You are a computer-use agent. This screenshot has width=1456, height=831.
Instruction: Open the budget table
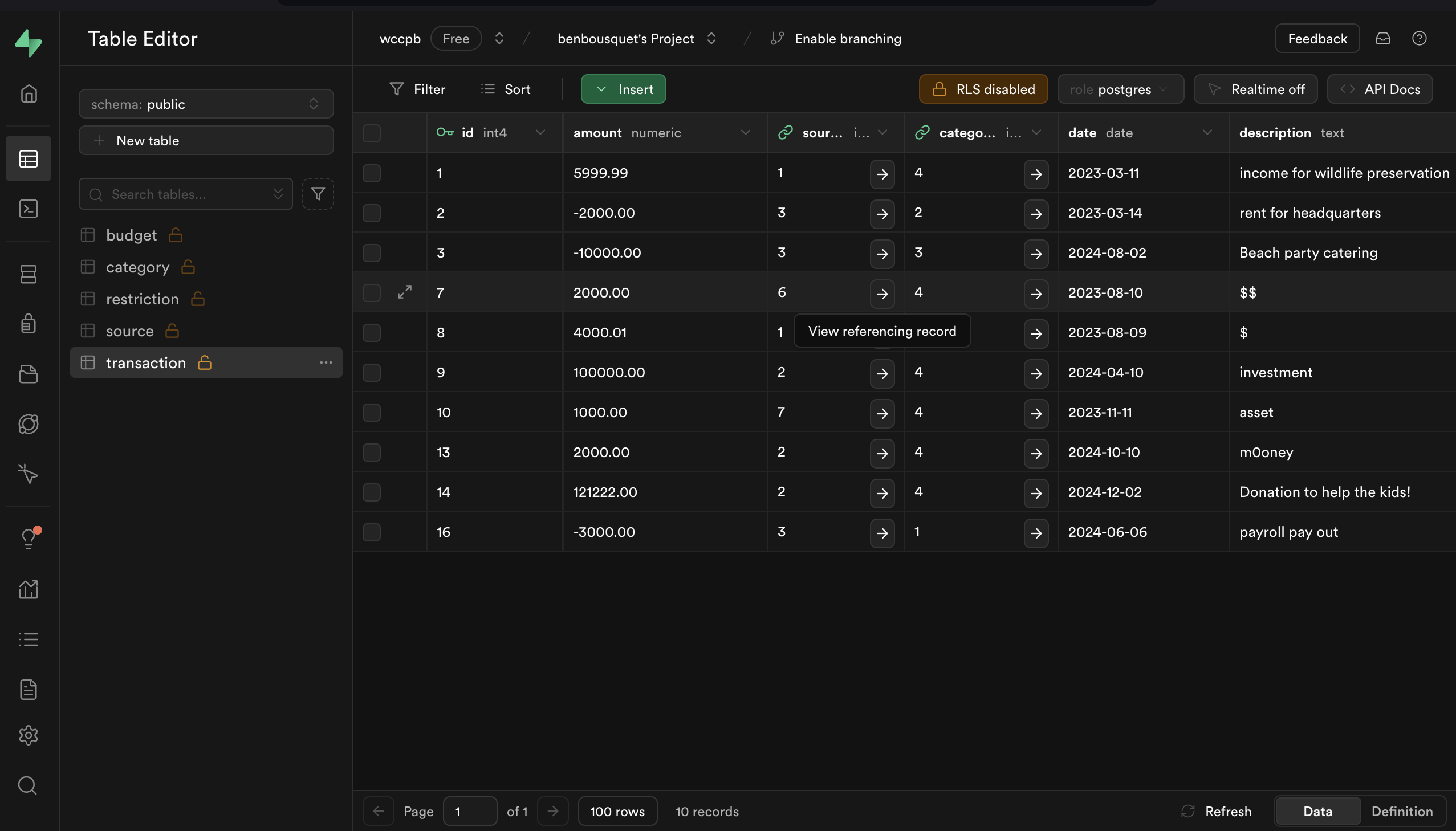pyautogui.click(x=131, y=235)
